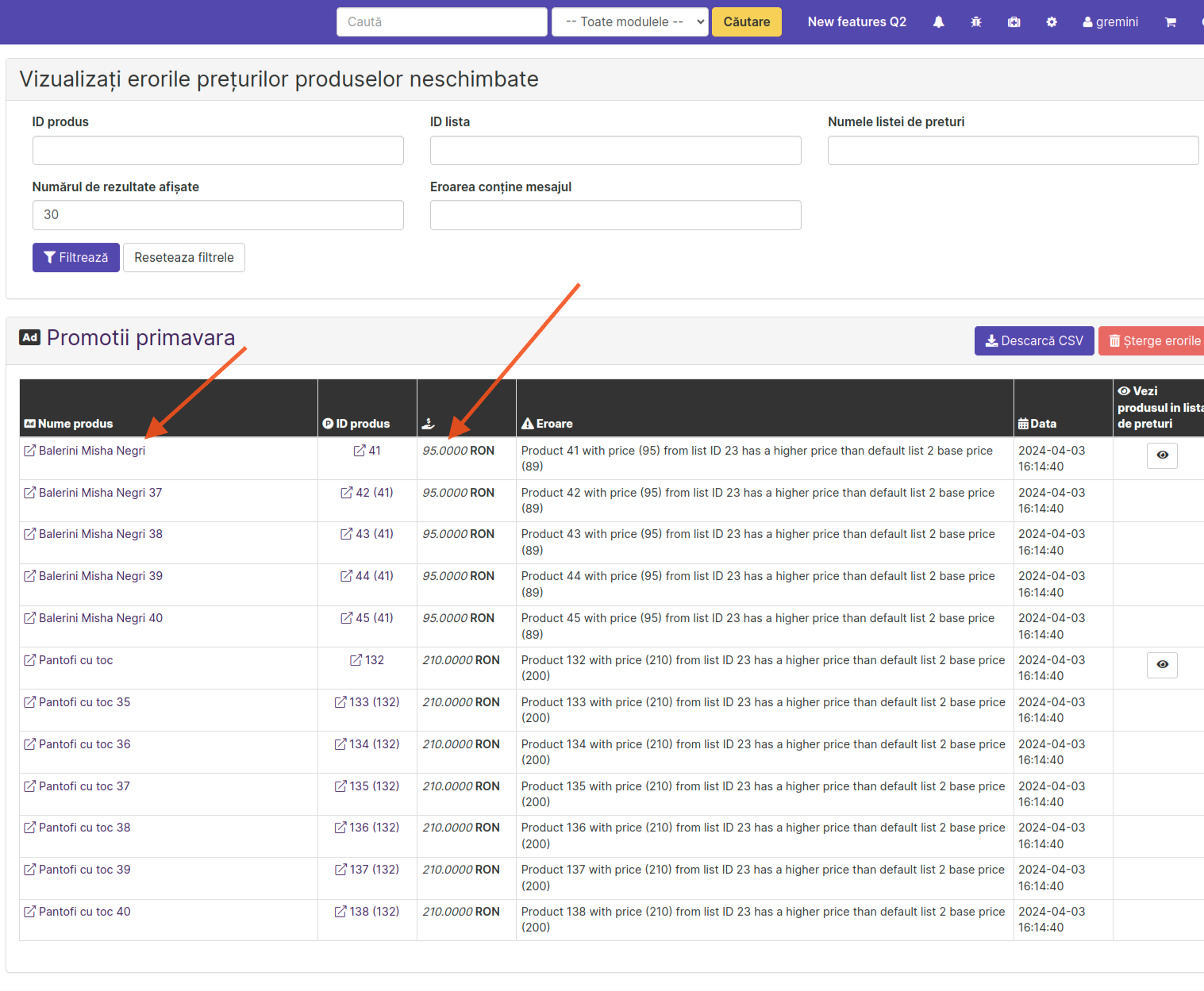Select error message text for Product 138

pyautogui.click(x=763, y=920)
